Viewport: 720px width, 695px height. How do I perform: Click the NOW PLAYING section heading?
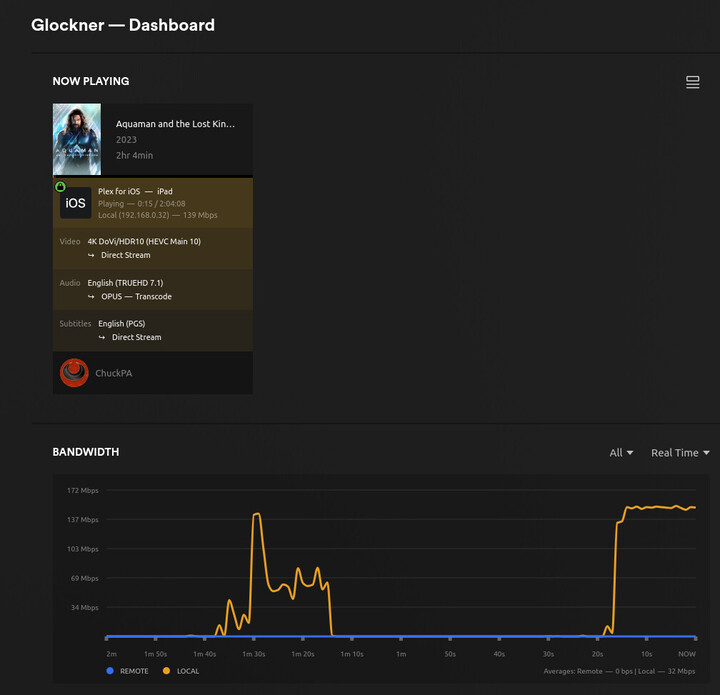pyautogui.click(x=91, y=81)
